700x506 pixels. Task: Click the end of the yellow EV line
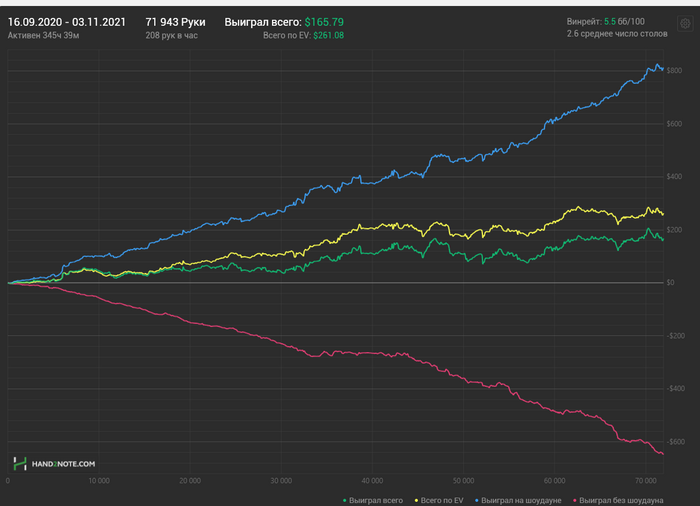pos(662,214)
